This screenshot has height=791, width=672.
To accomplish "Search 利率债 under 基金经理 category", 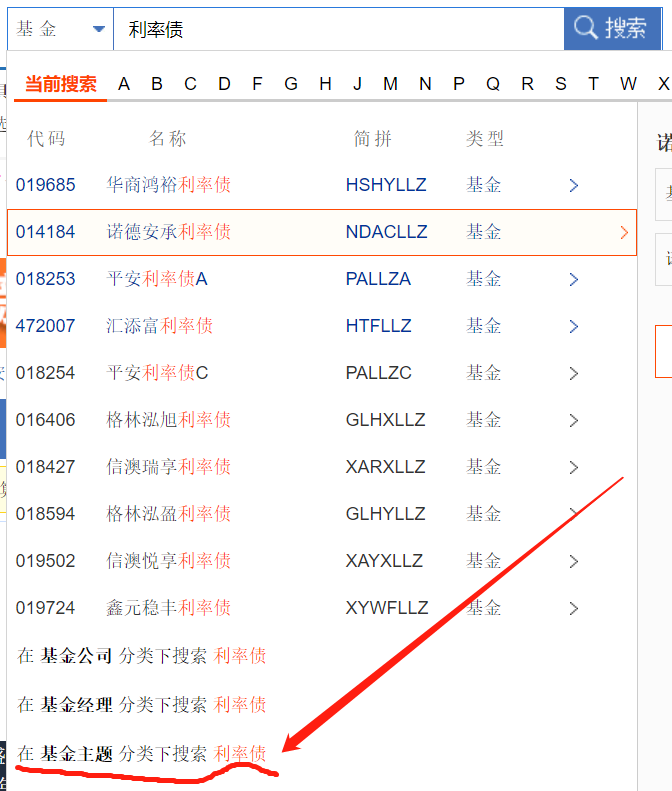I will tap(141, 704).
